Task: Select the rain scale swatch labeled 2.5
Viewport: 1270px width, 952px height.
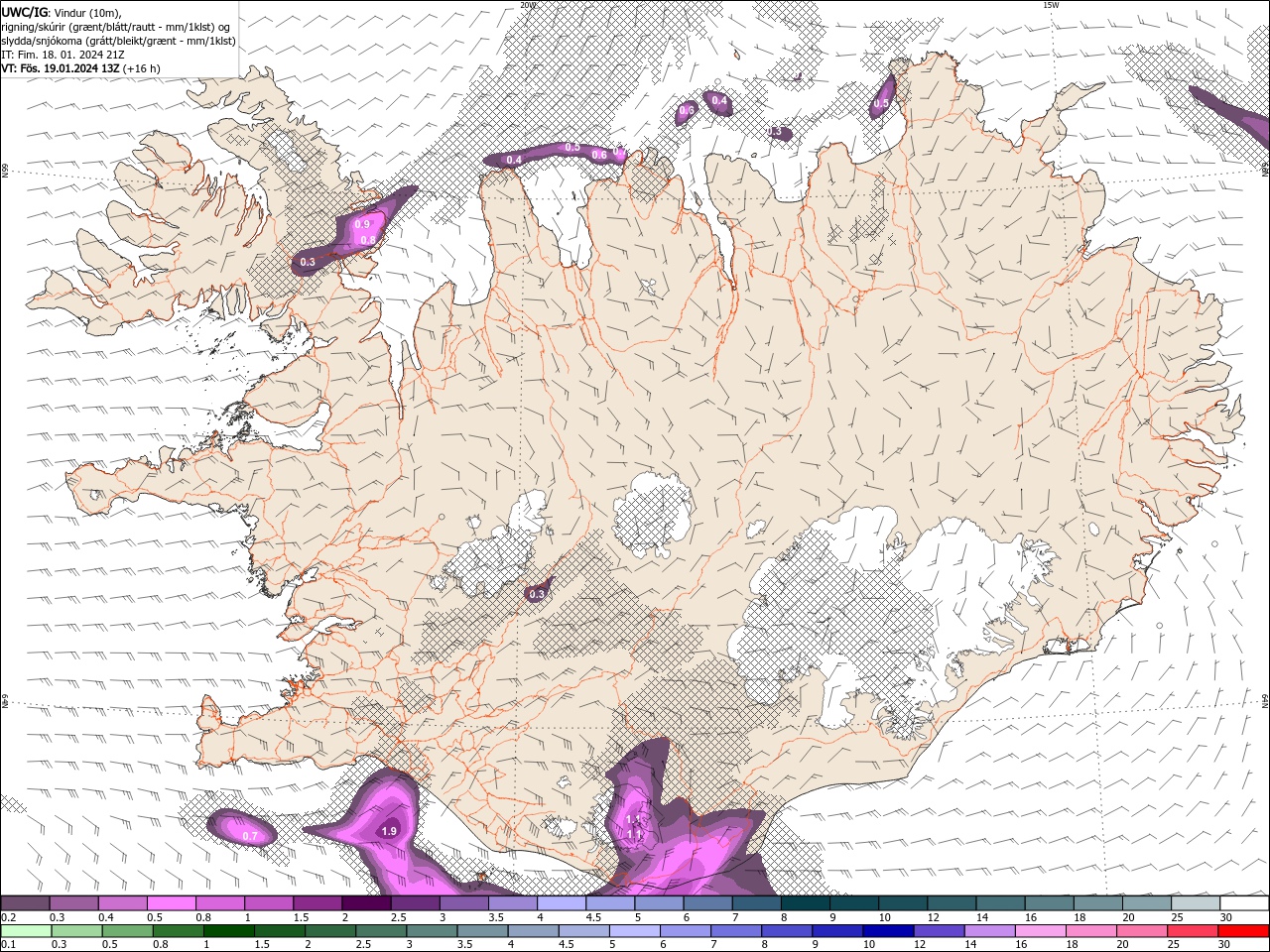Action: [381, 931]
